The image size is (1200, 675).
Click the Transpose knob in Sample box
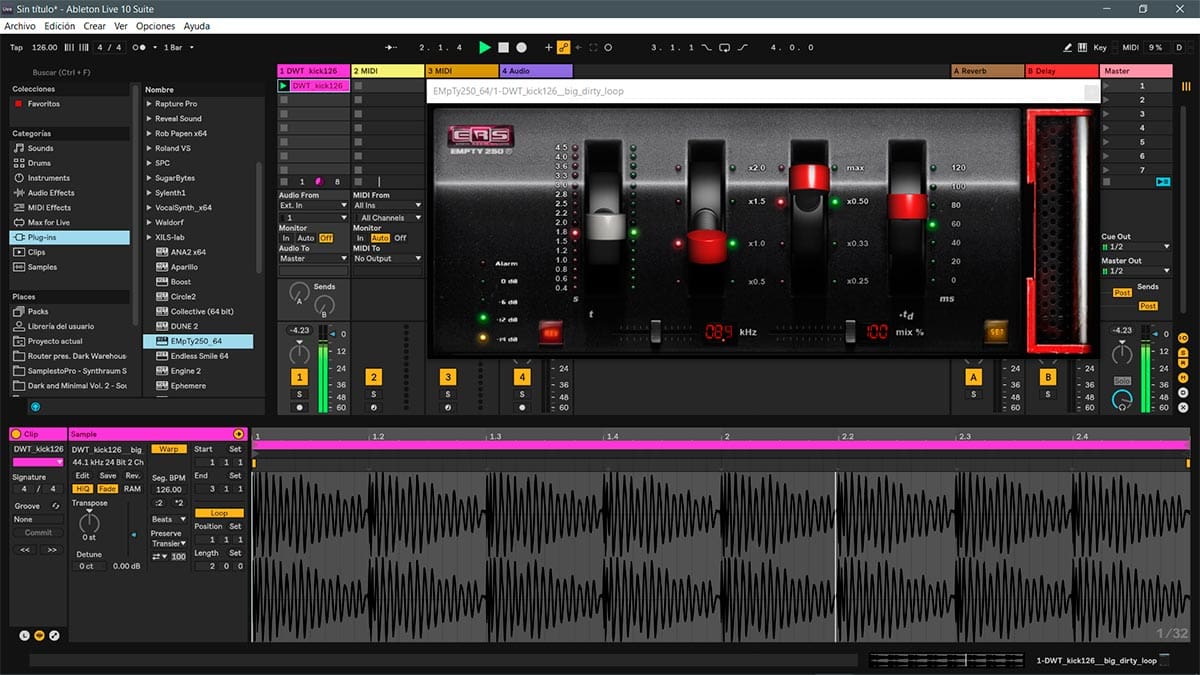point(90,522)
